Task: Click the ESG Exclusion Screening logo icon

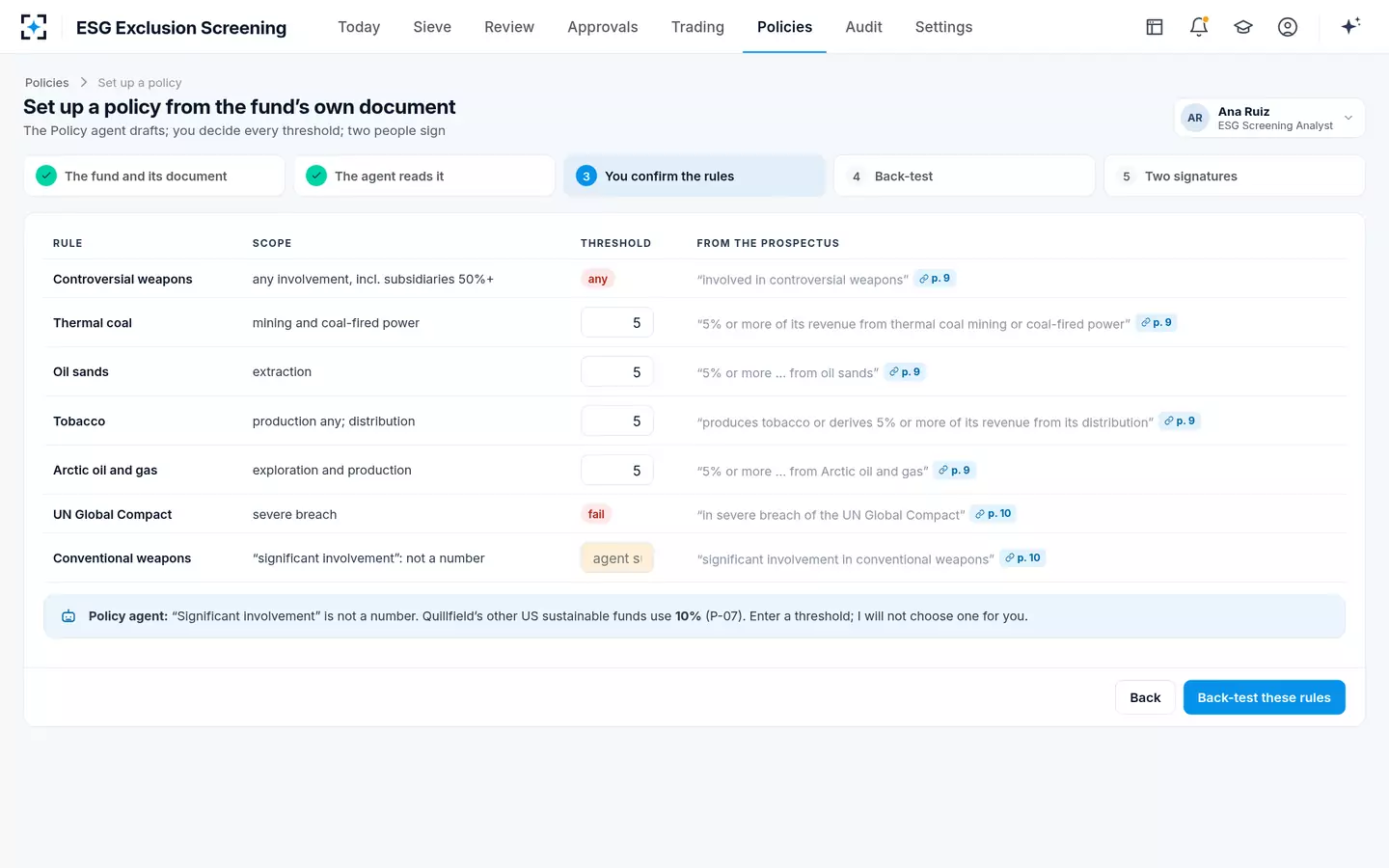Action: [x=34, y=27]
